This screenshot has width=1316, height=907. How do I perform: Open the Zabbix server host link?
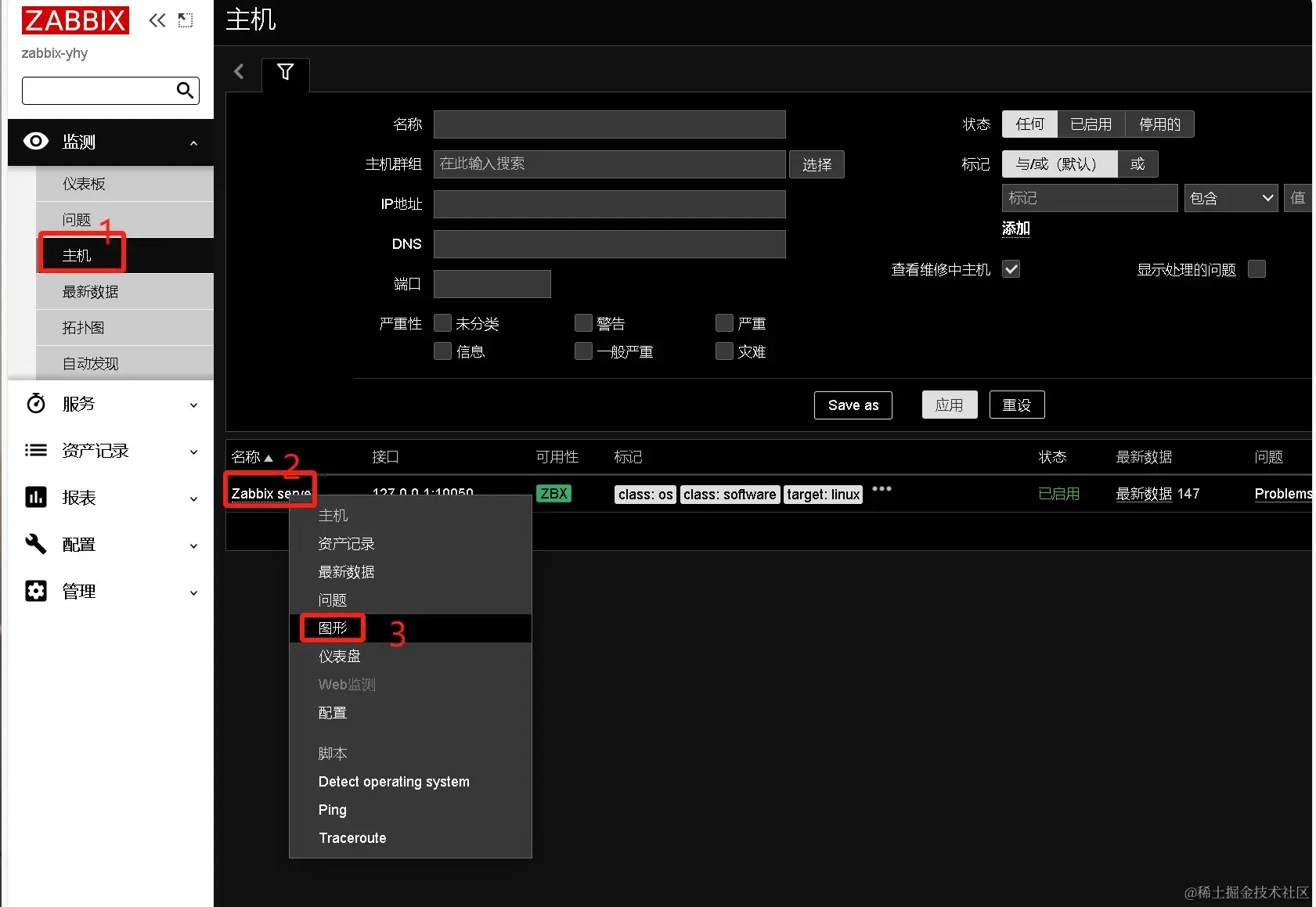(x=271, y=494)
